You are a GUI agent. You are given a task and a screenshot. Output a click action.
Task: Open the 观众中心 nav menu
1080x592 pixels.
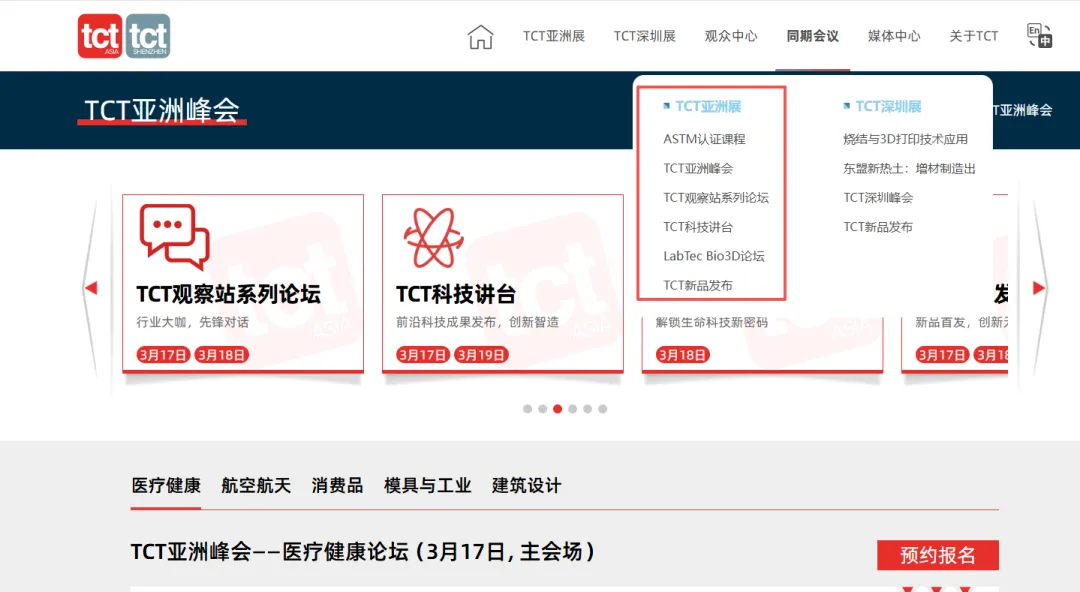731,36
